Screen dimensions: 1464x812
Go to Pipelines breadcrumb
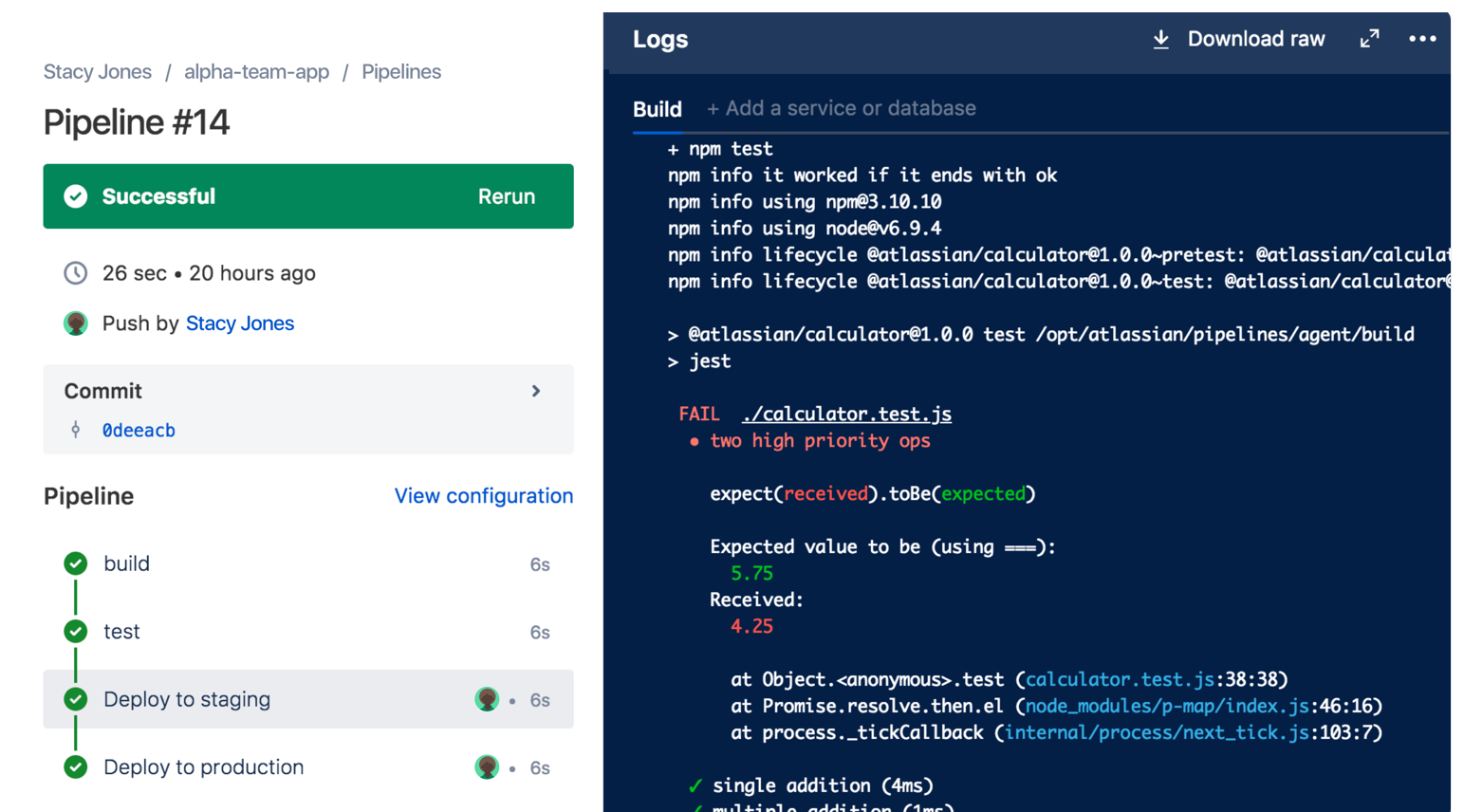[401, 72]
